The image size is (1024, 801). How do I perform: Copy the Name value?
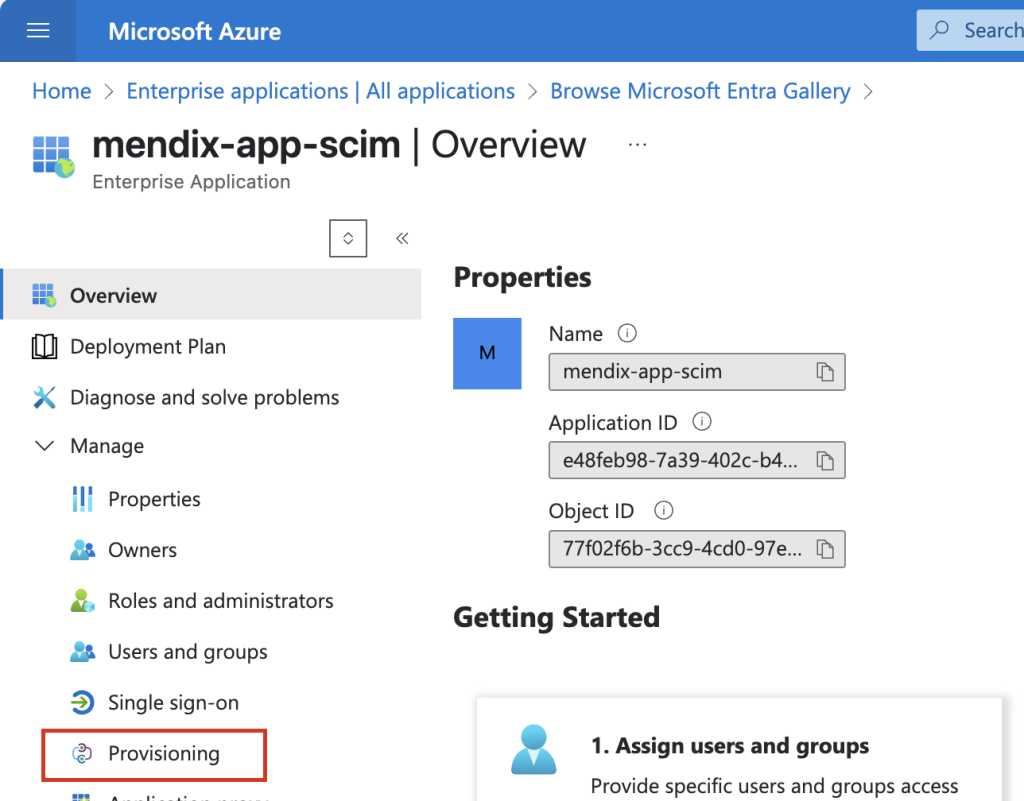coord(825,372)
